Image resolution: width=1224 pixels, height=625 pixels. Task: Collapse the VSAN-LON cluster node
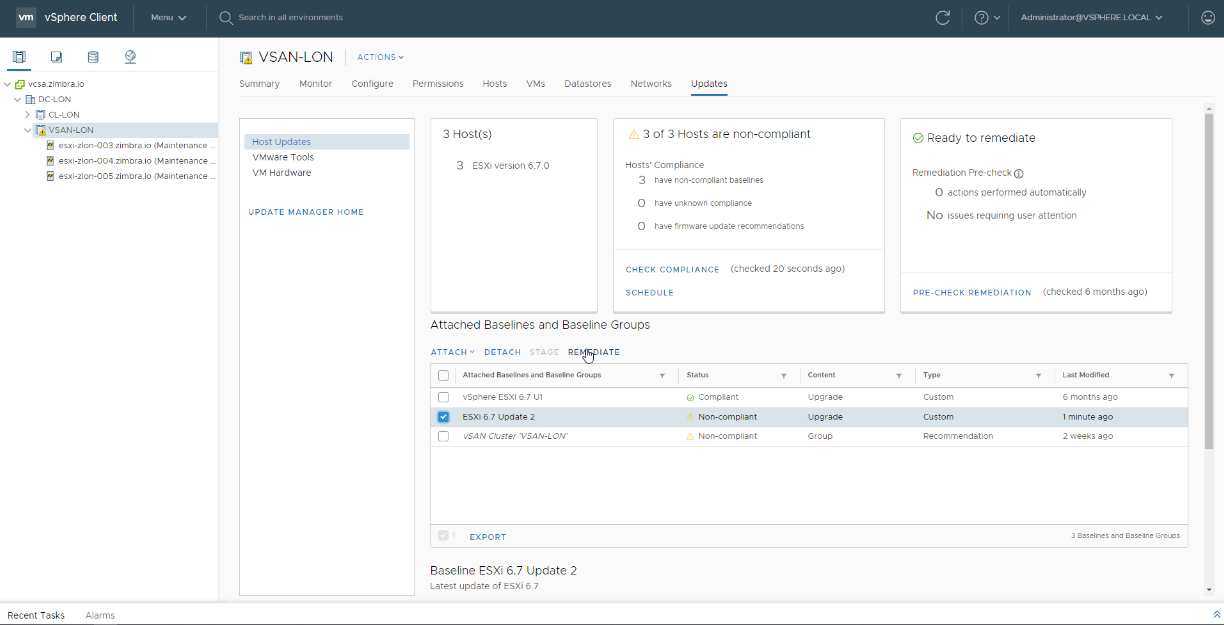pyautogui.click(x=28, y=130)
